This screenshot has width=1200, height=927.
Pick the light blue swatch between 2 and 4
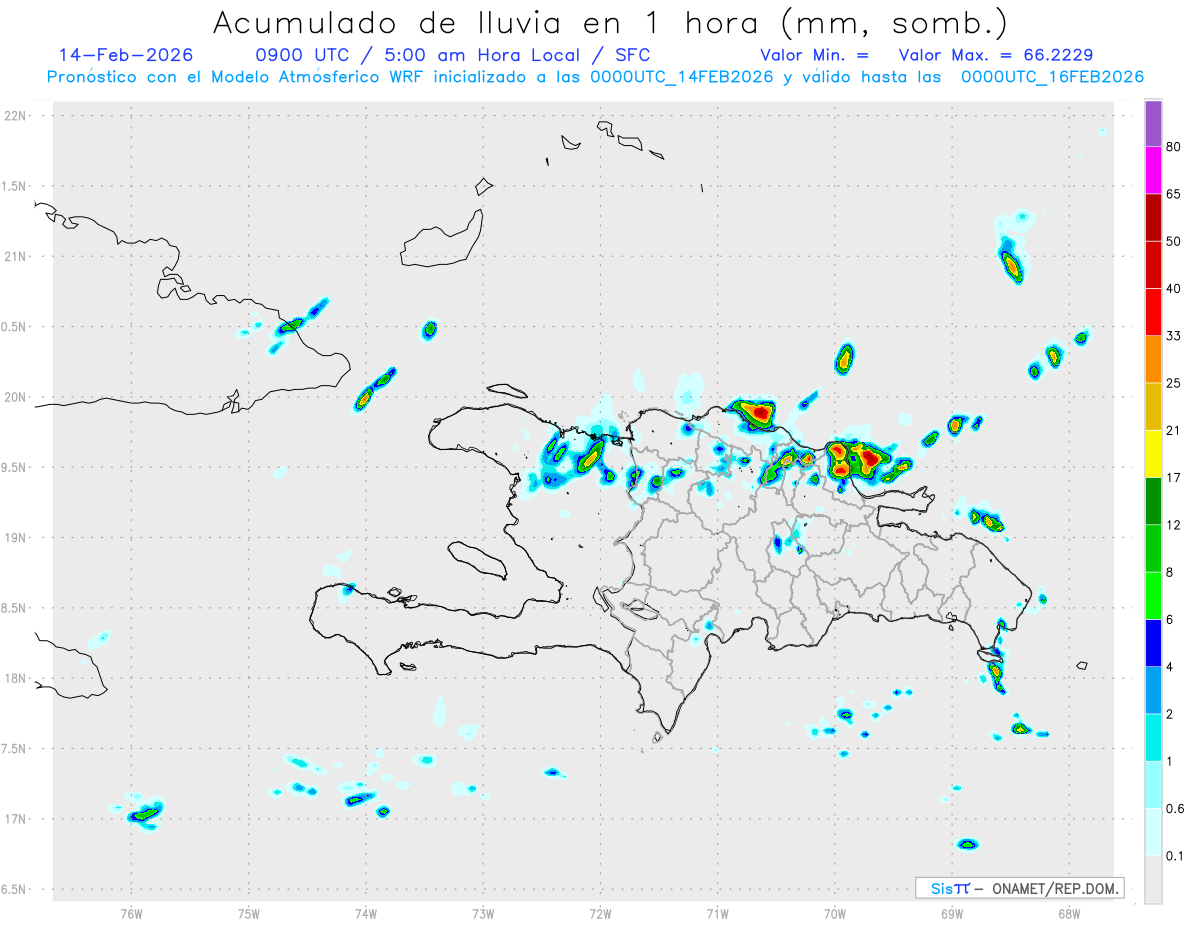(x=1153, y=690)
